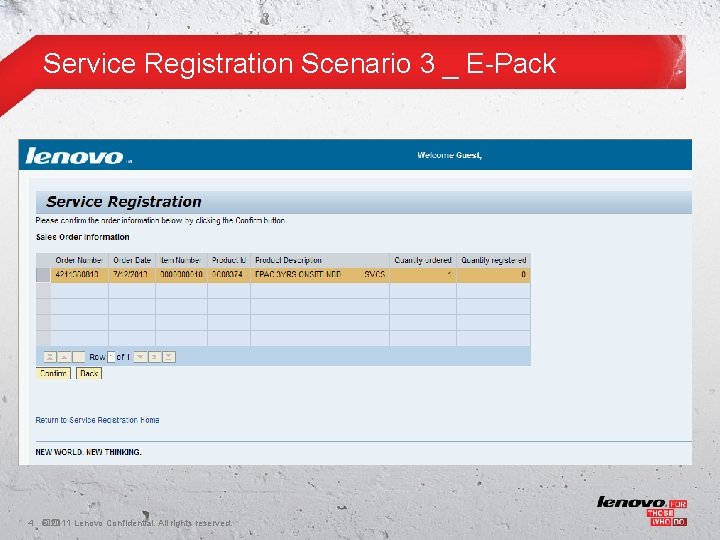Click the EPAC 3YRS ONSITE NBD description cell
720x540 pixels.
[320, 275]
